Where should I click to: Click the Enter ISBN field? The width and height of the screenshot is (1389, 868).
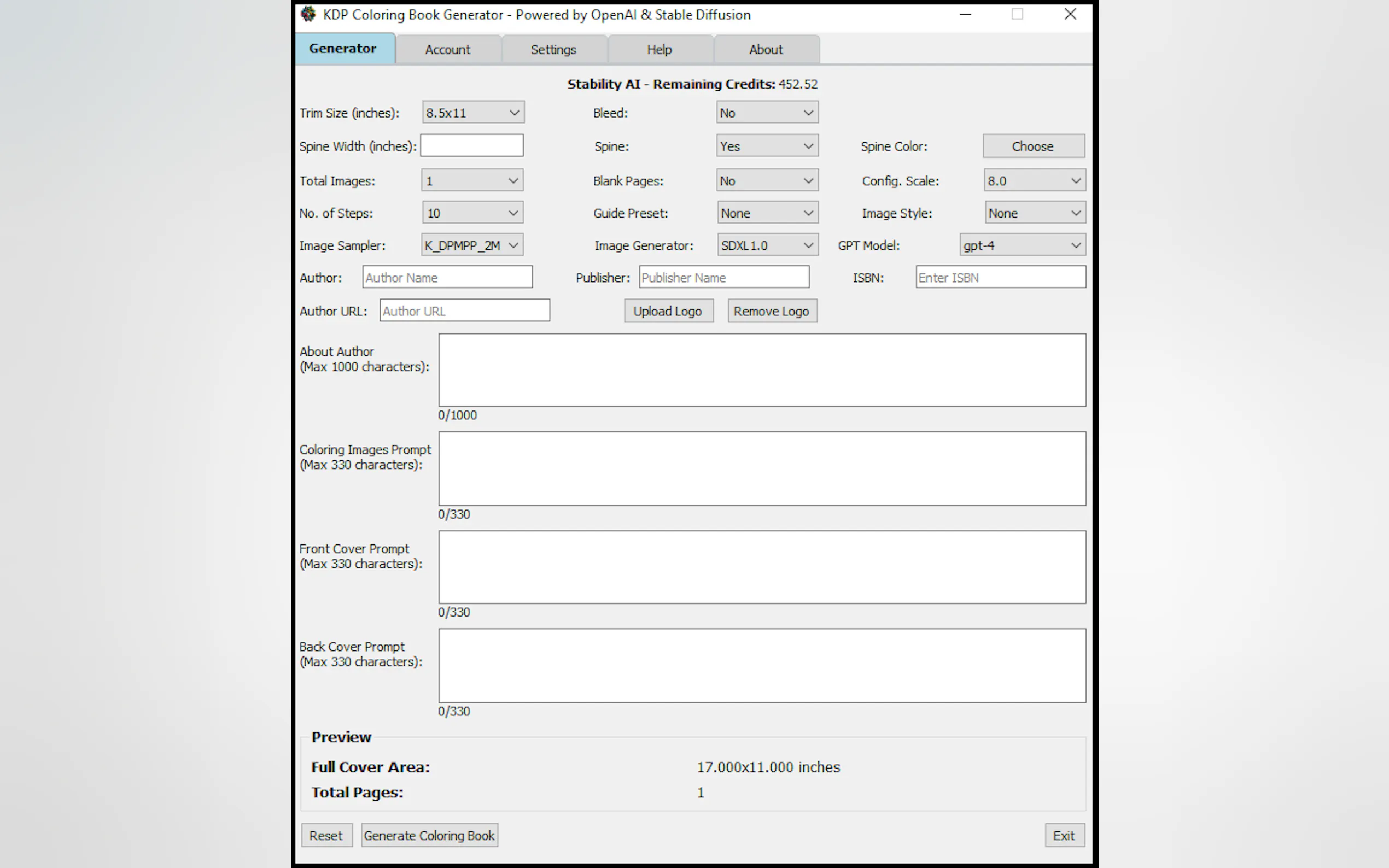pyautogui.click(x=1000, y=277)
